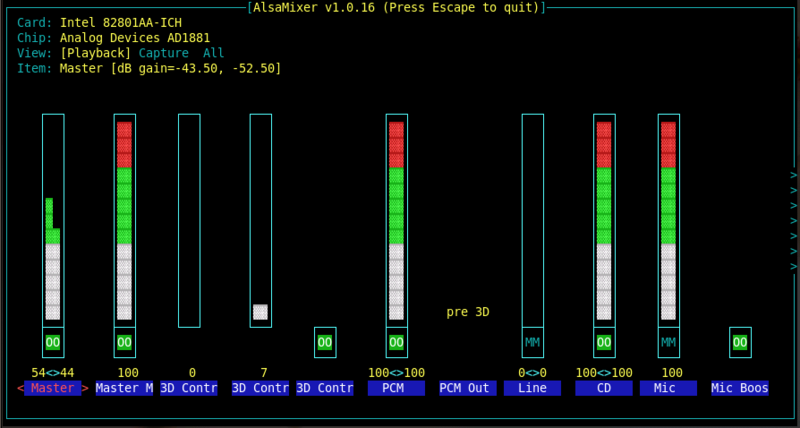Toggle the Master channel mute box
The height and width of the screenshot is (428, 800).
(x=53, y=342)
